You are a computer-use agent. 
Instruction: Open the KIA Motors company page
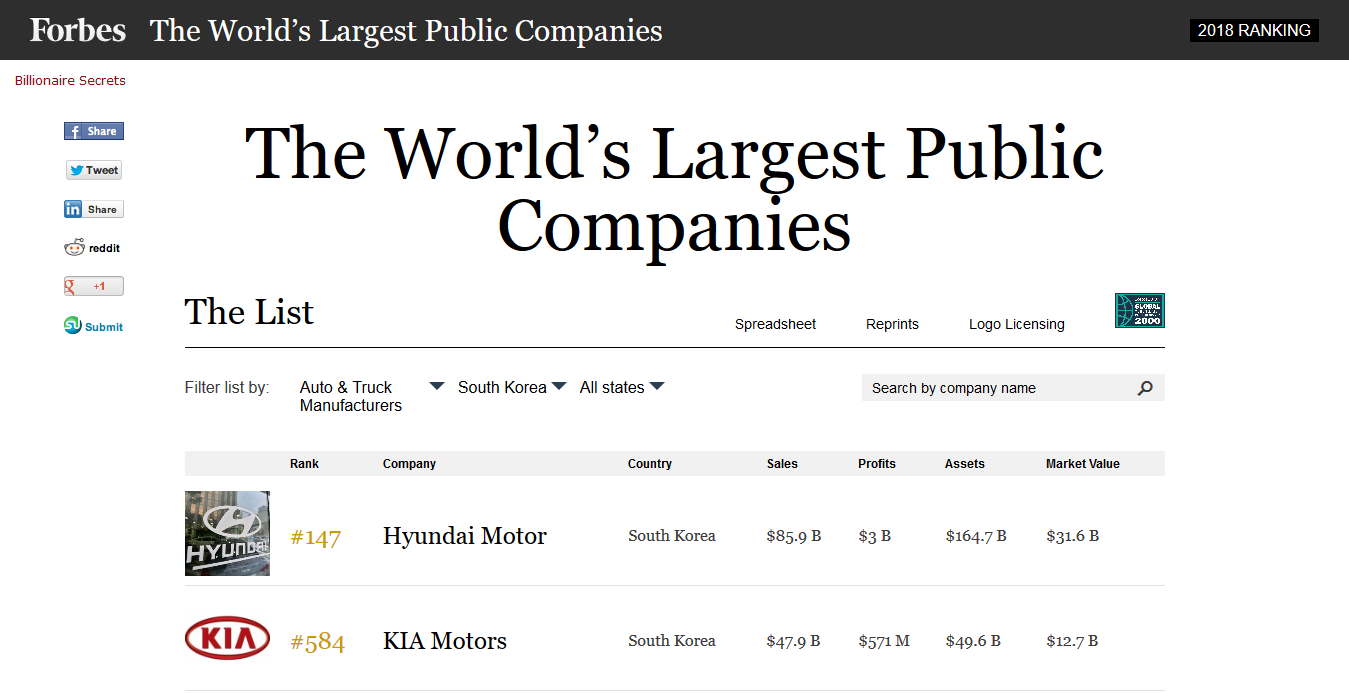444,641
